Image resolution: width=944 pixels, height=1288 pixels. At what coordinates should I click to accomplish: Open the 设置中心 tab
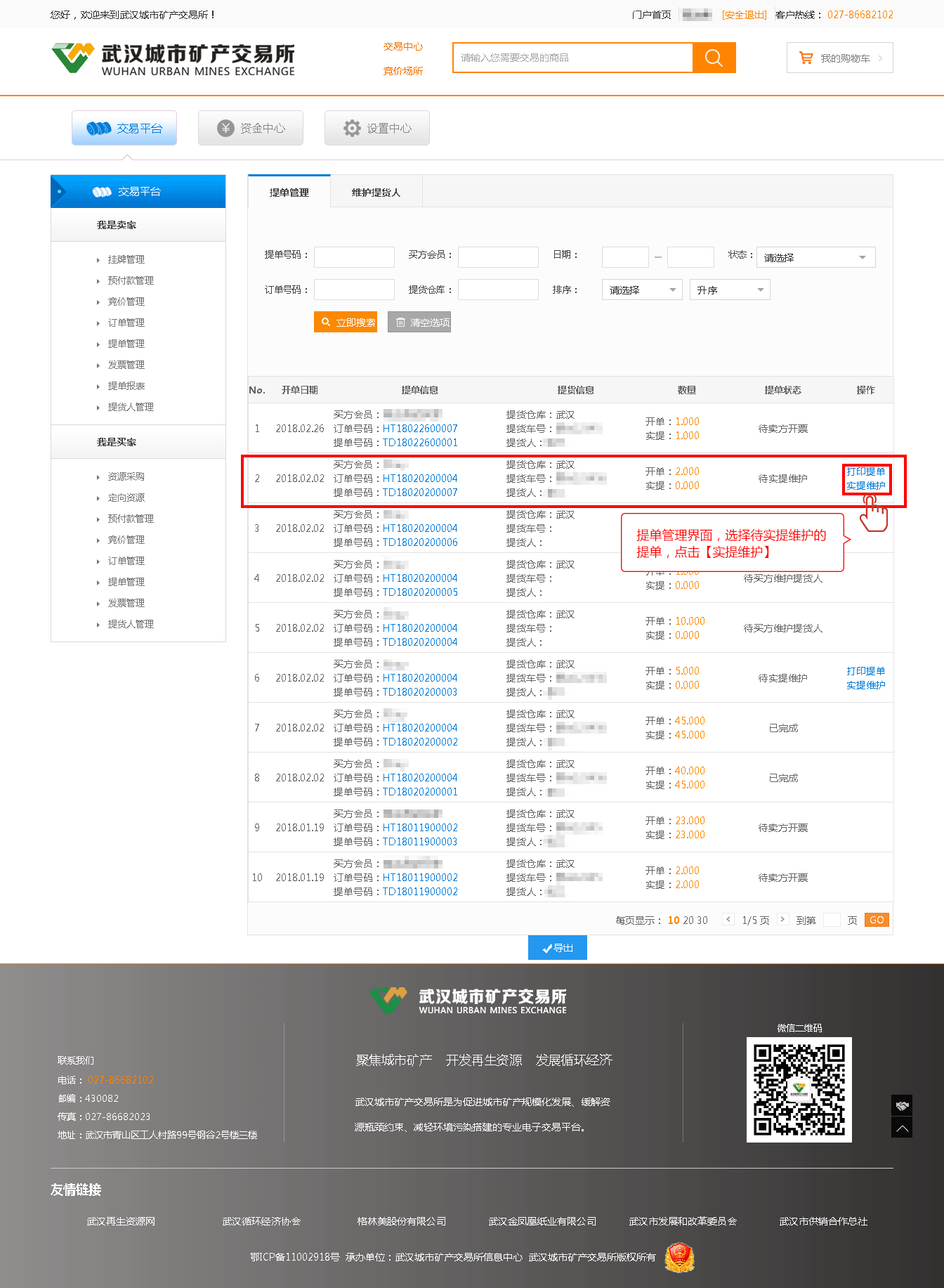tap(377, 128)
